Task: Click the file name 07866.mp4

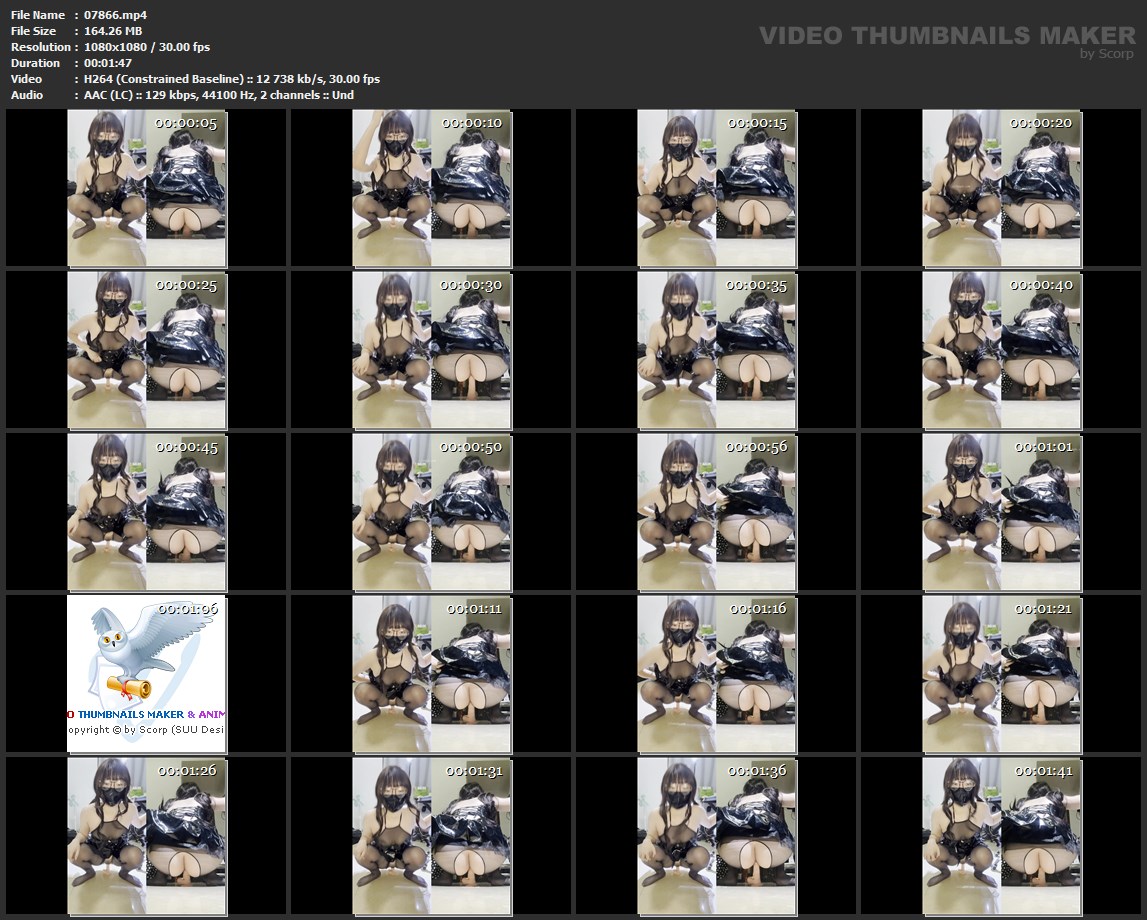Action: pos(115,15)
